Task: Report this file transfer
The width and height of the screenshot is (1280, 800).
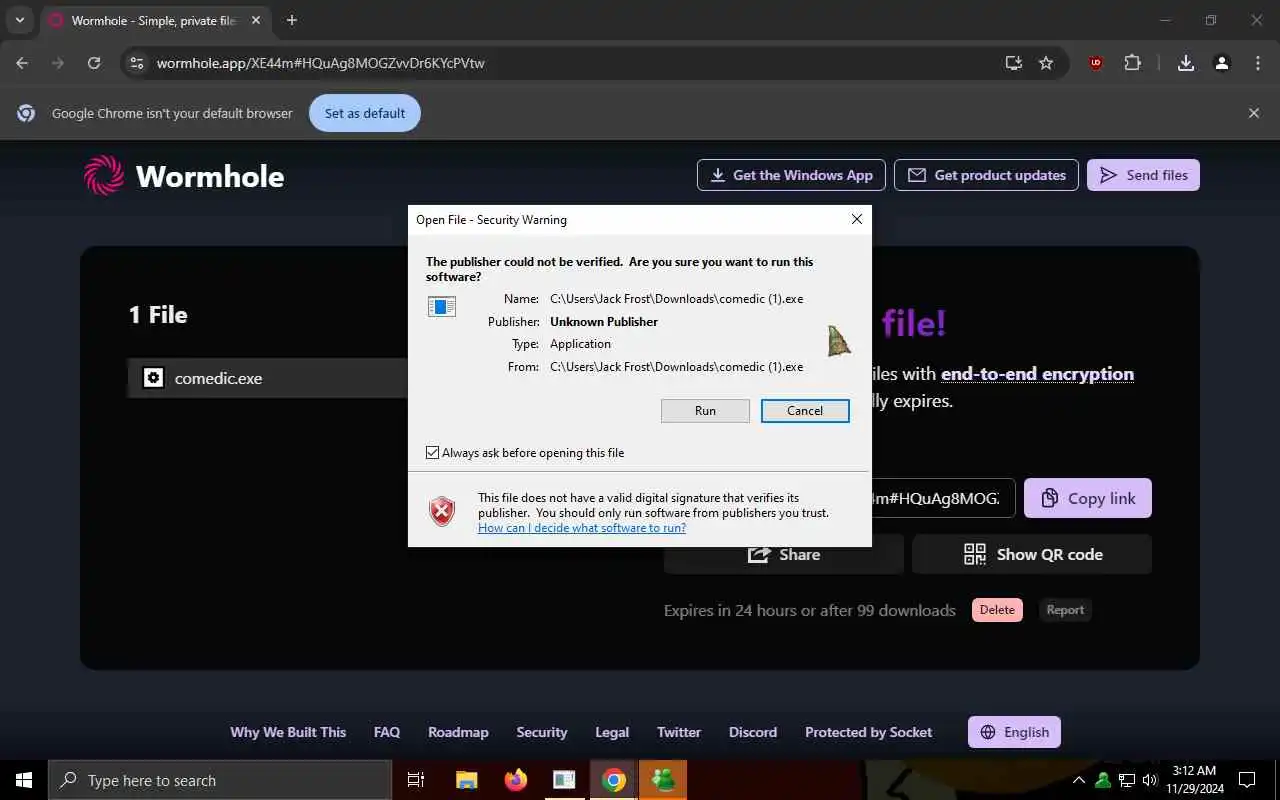Action: (x=1065, y=610)
